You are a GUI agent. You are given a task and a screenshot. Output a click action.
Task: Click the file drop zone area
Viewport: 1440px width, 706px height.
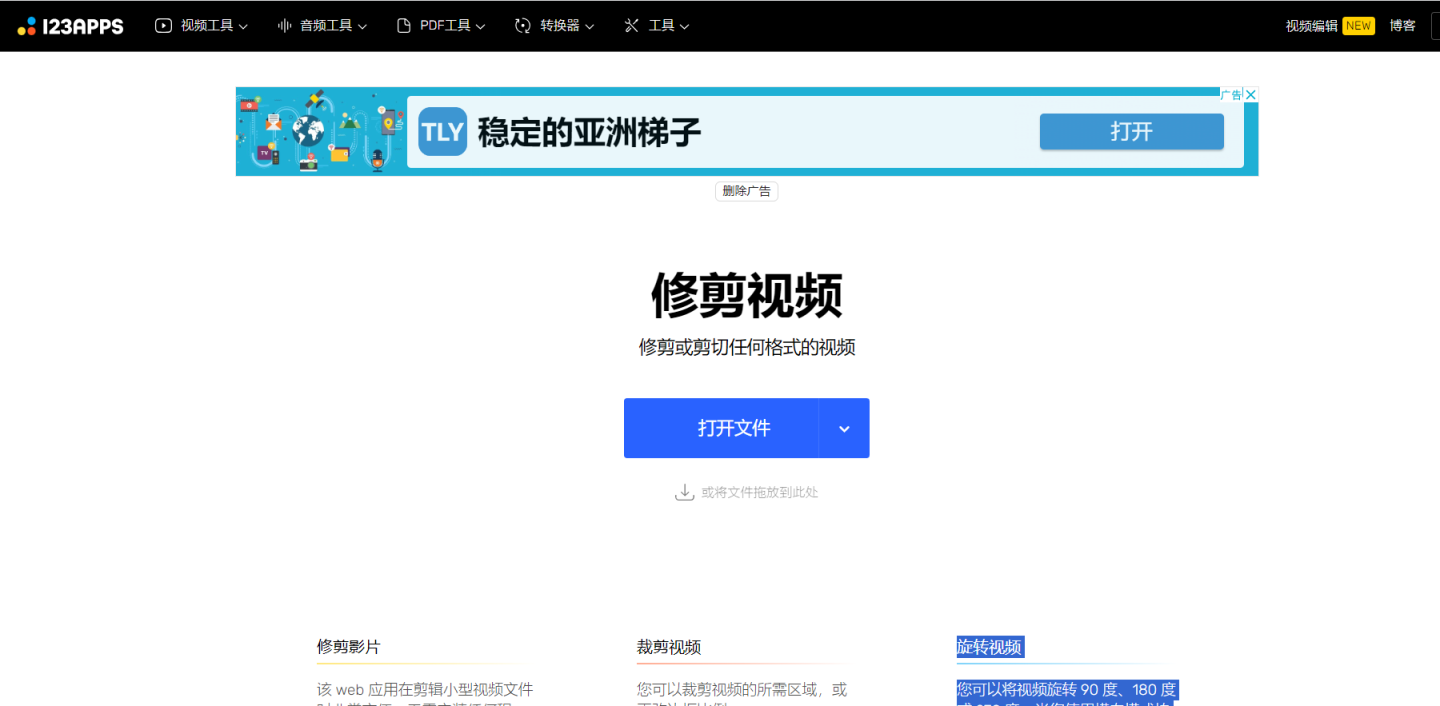click(746, 491)
